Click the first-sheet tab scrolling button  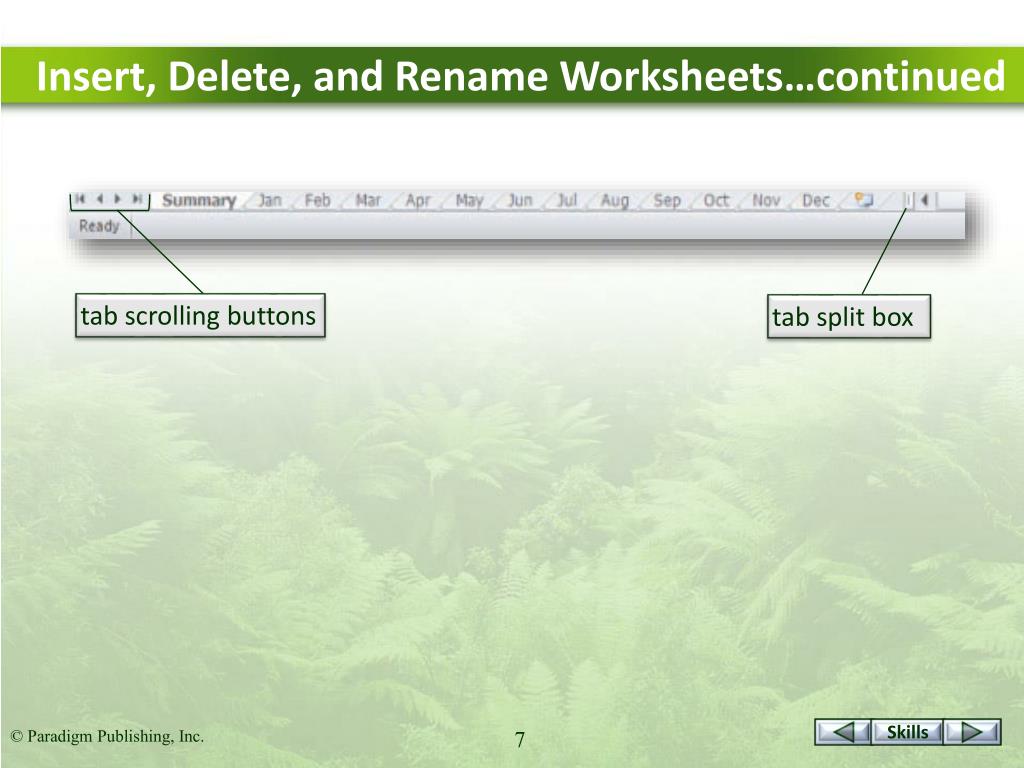click(80, 199)
